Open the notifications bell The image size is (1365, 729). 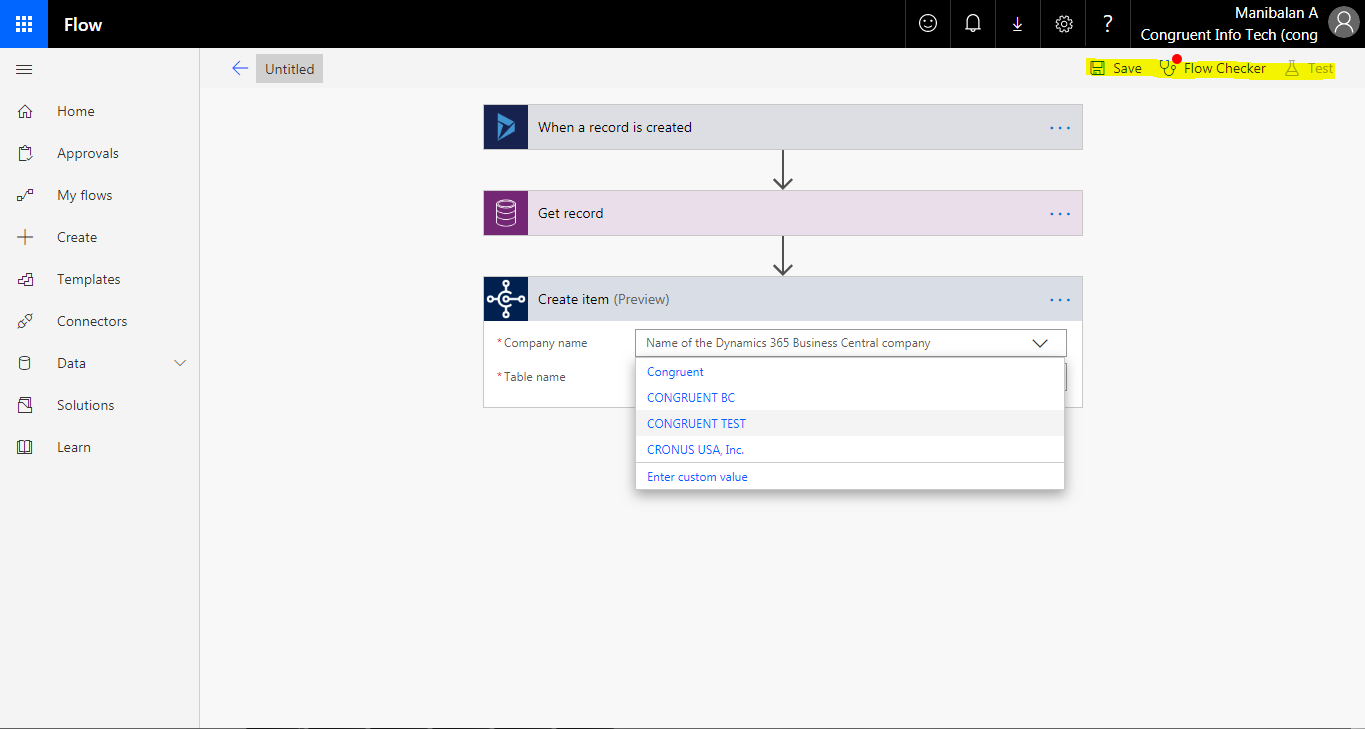[x=973, y=24]
